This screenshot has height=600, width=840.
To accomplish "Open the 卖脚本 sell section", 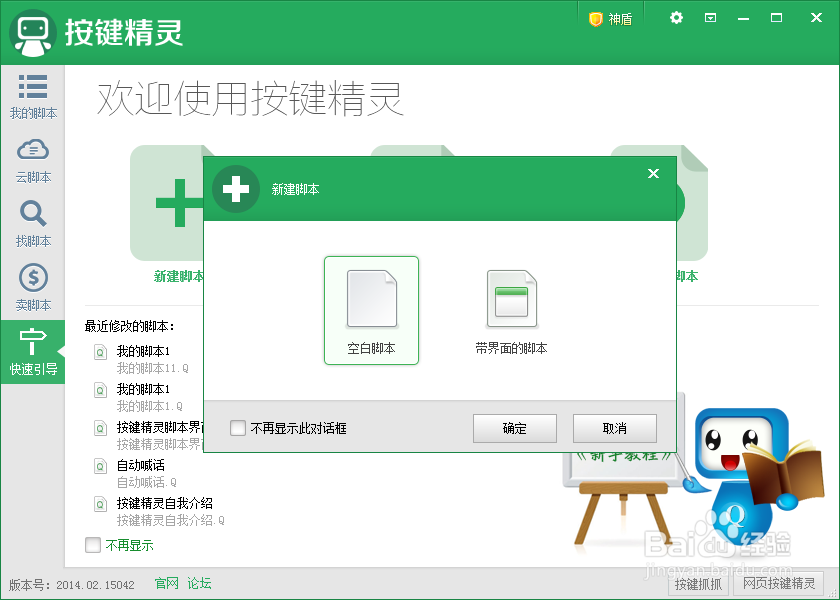I will [x=33, y=288].
